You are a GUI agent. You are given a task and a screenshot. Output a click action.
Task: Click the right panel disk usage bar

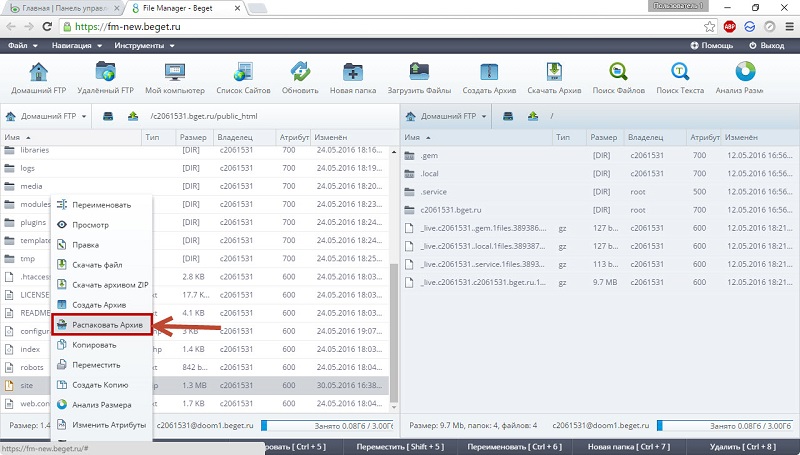coord(726,425)
